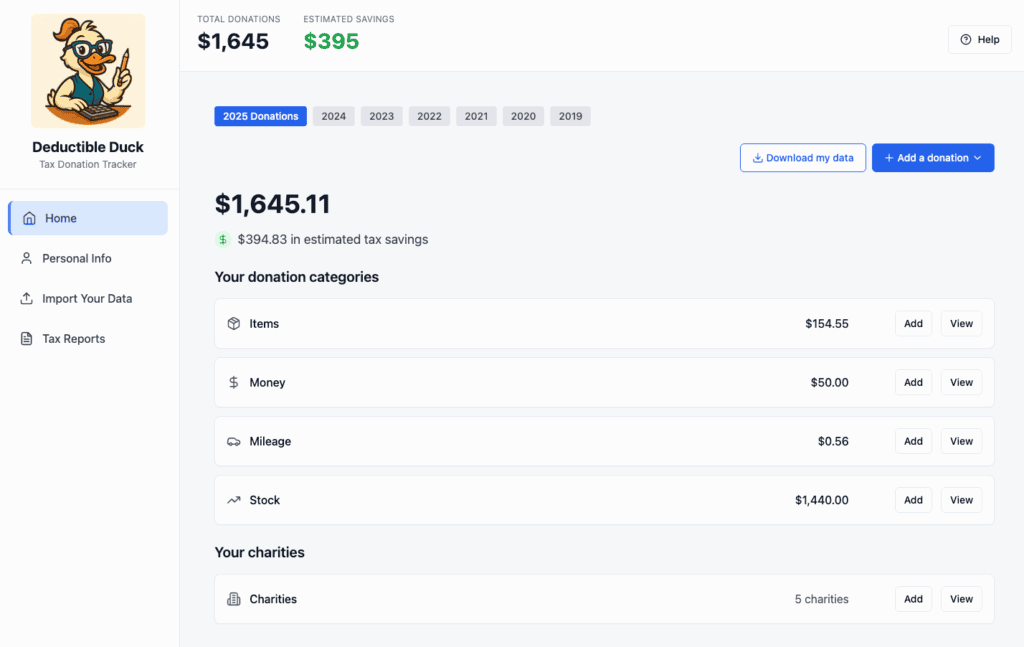Image resolution: width=1024 pixels, height=647 pixels.
Task: Open the Help button
Action: pos(979,39)
